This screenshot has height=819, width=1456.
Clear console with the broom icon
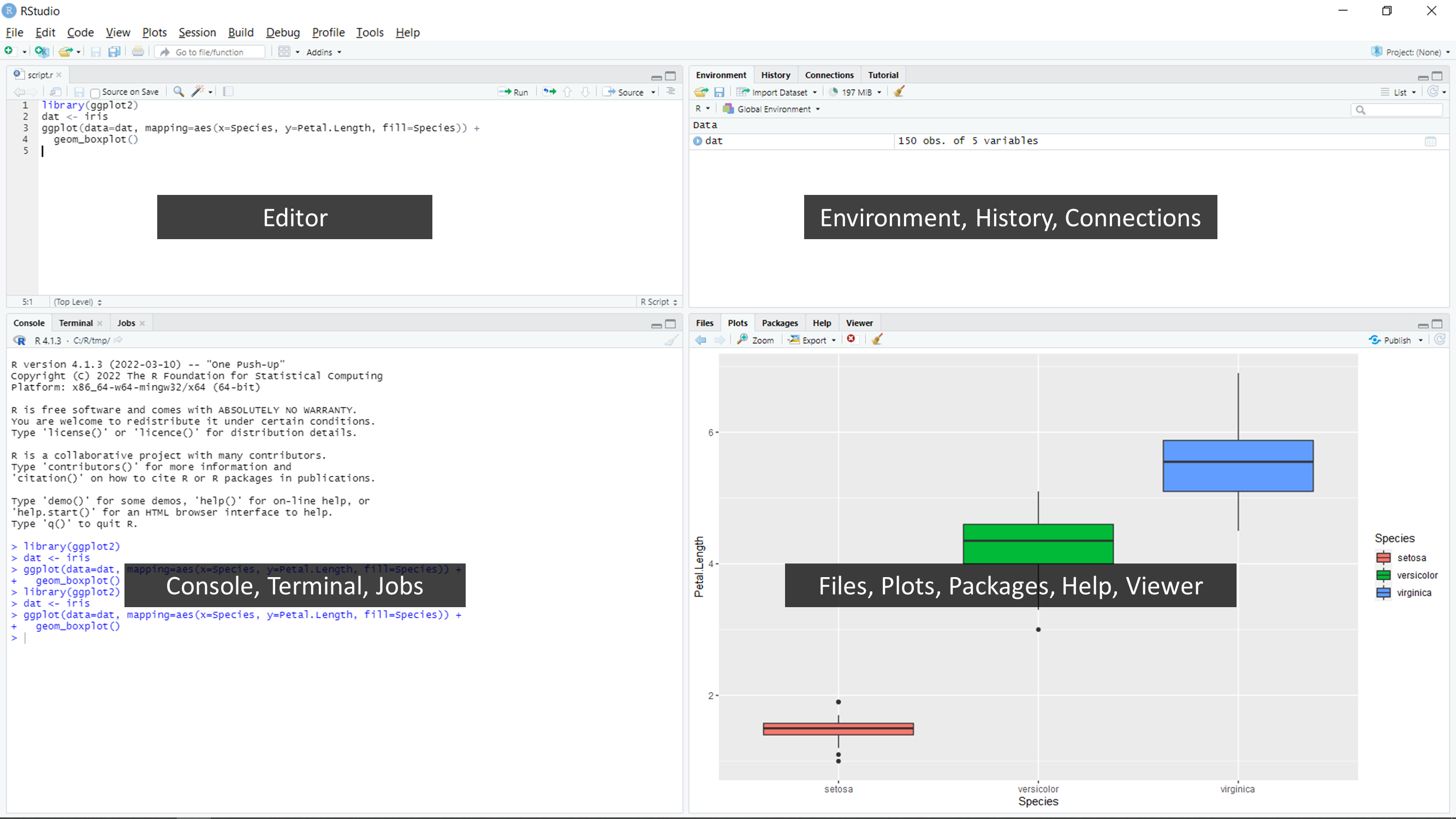tap(671, 340)
